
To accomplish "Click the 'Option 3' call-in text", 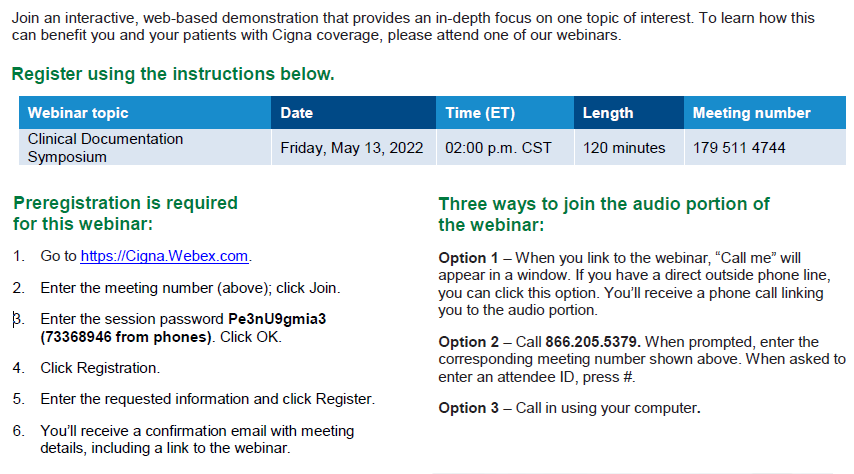I will click(x=569, y=408).
